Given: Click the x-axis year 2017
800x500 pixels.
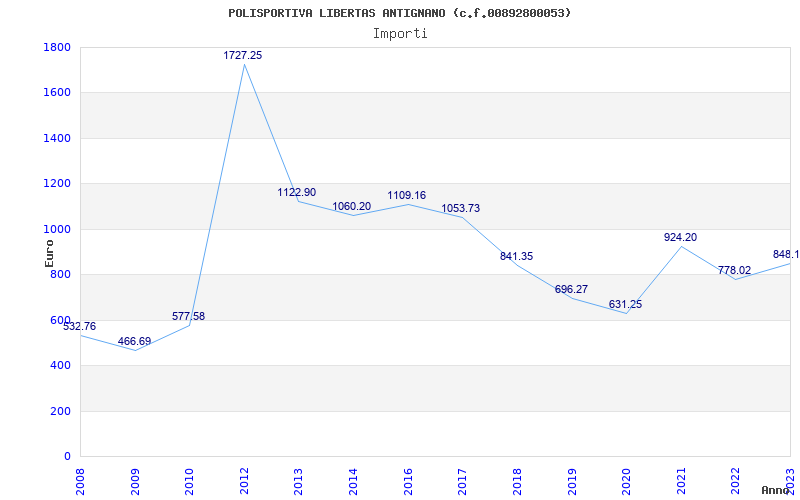Looking at the screenshot, I should (462, 482).
